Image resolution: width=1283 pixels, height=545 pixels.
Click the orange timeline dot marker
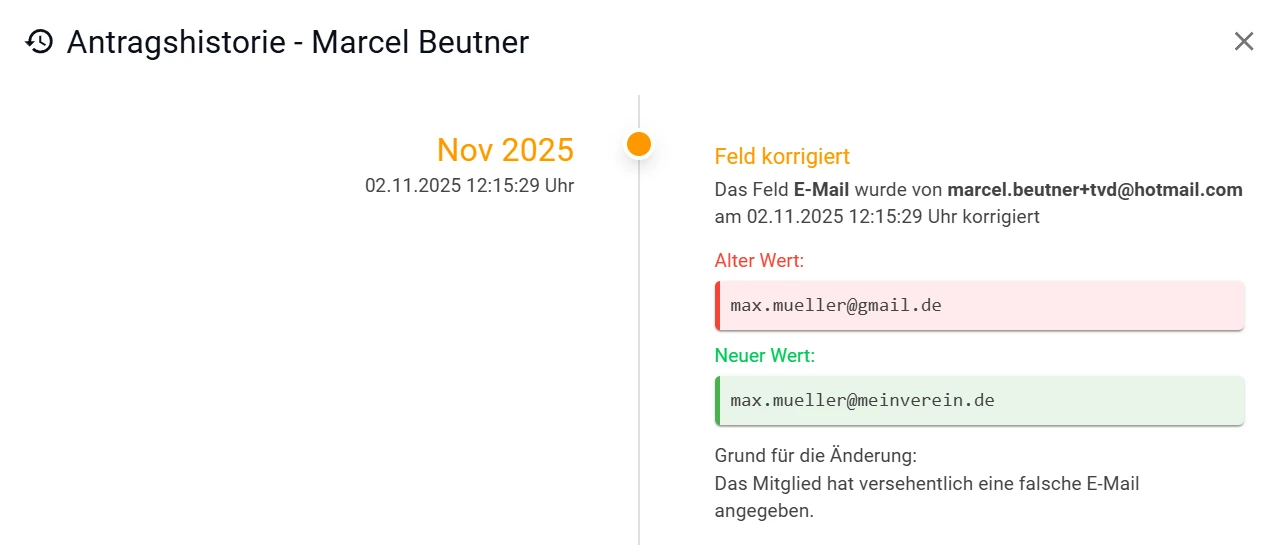point(639,144)
